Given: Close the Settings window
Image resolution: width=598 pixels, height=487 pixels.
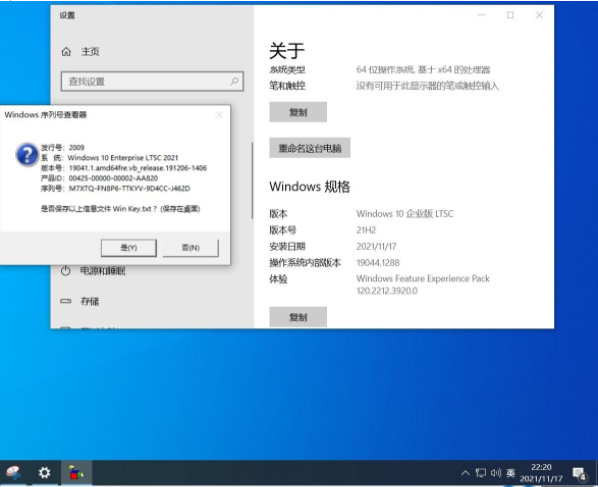Looking at the screenshot, I should 539,15.
